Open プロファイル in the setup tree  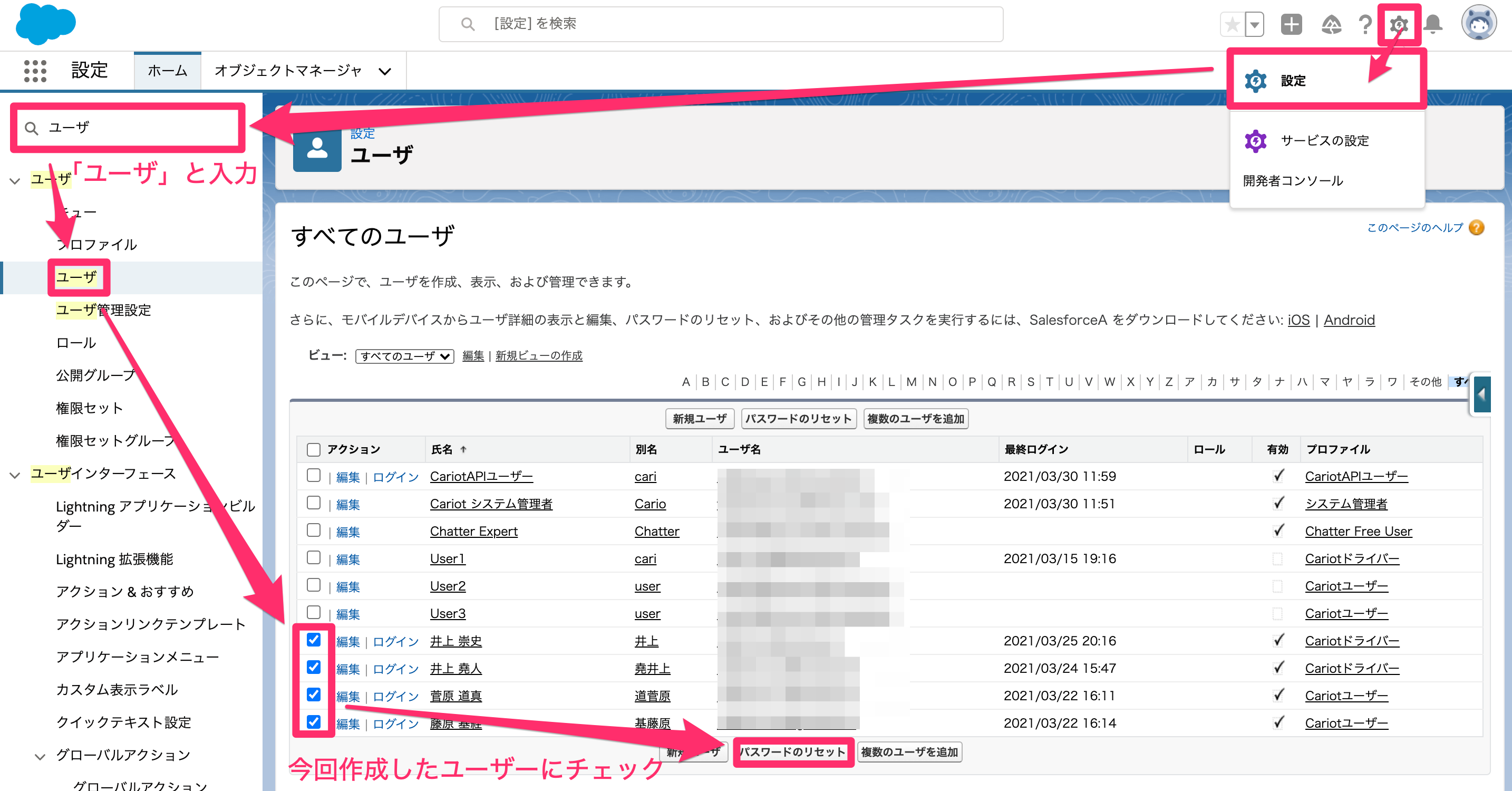(x=97, y=244)
